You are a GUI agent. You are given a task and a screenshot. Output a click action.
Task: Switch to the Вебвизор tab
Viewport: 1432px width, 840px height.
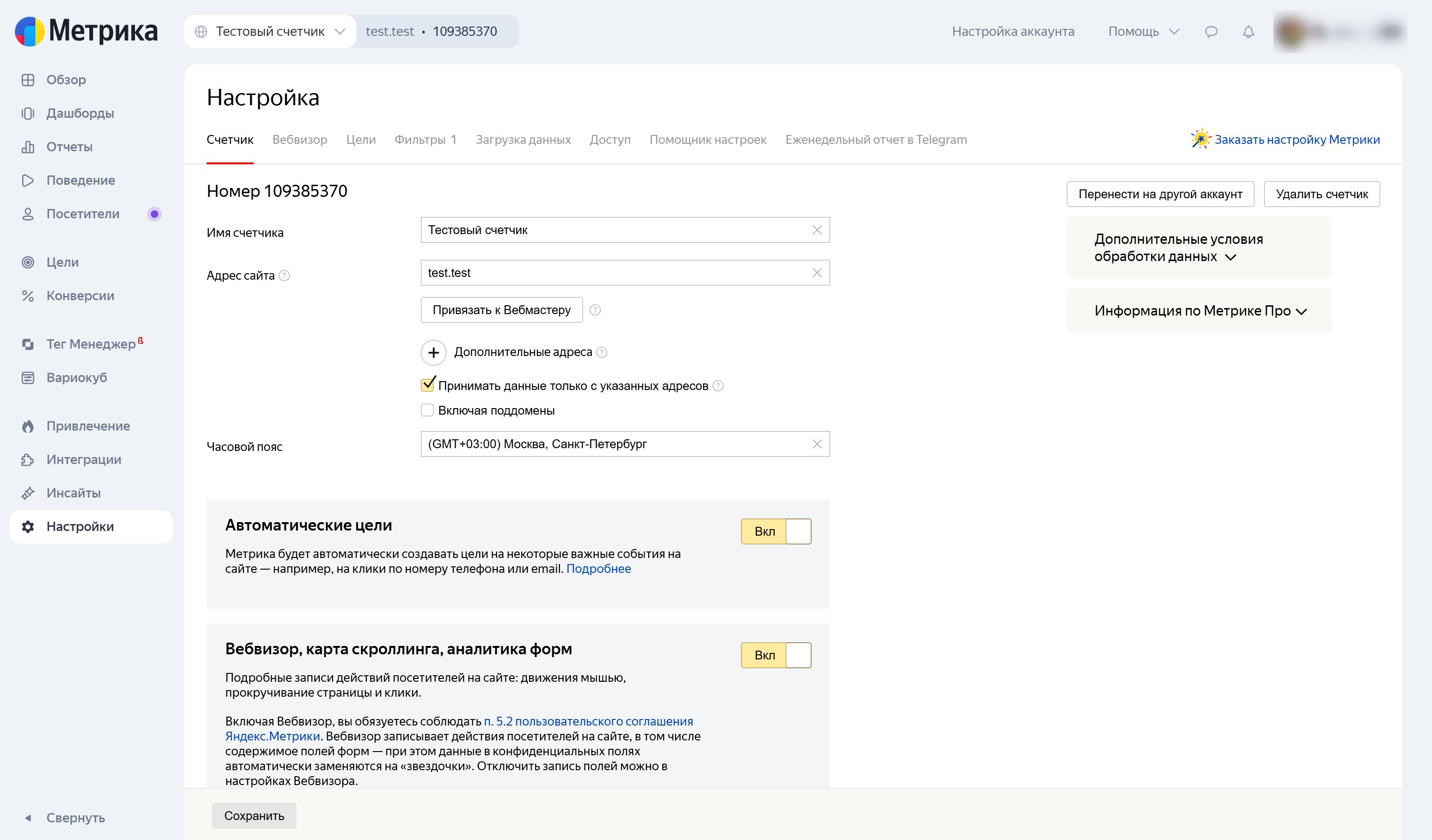click(299, 140)
